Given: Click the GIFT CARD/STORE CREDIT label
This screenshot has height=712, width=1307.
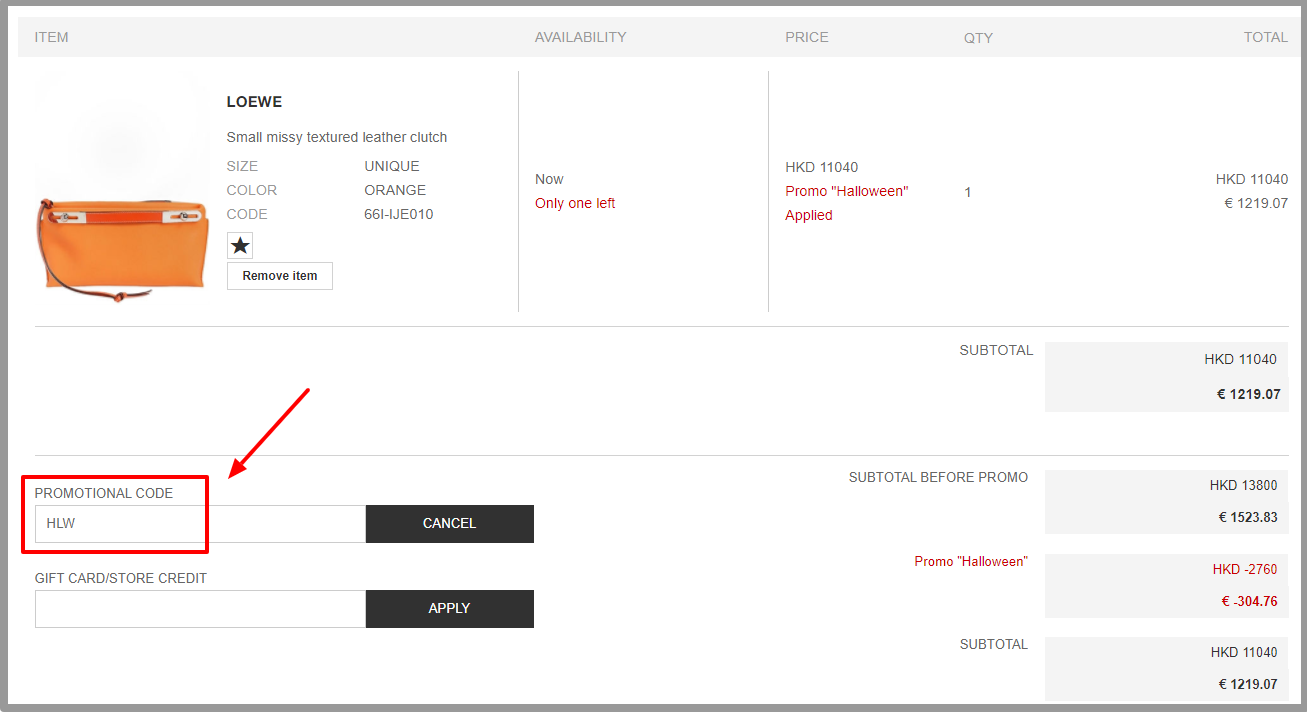Looking at the screenshot, I should (x=121, y=578).
